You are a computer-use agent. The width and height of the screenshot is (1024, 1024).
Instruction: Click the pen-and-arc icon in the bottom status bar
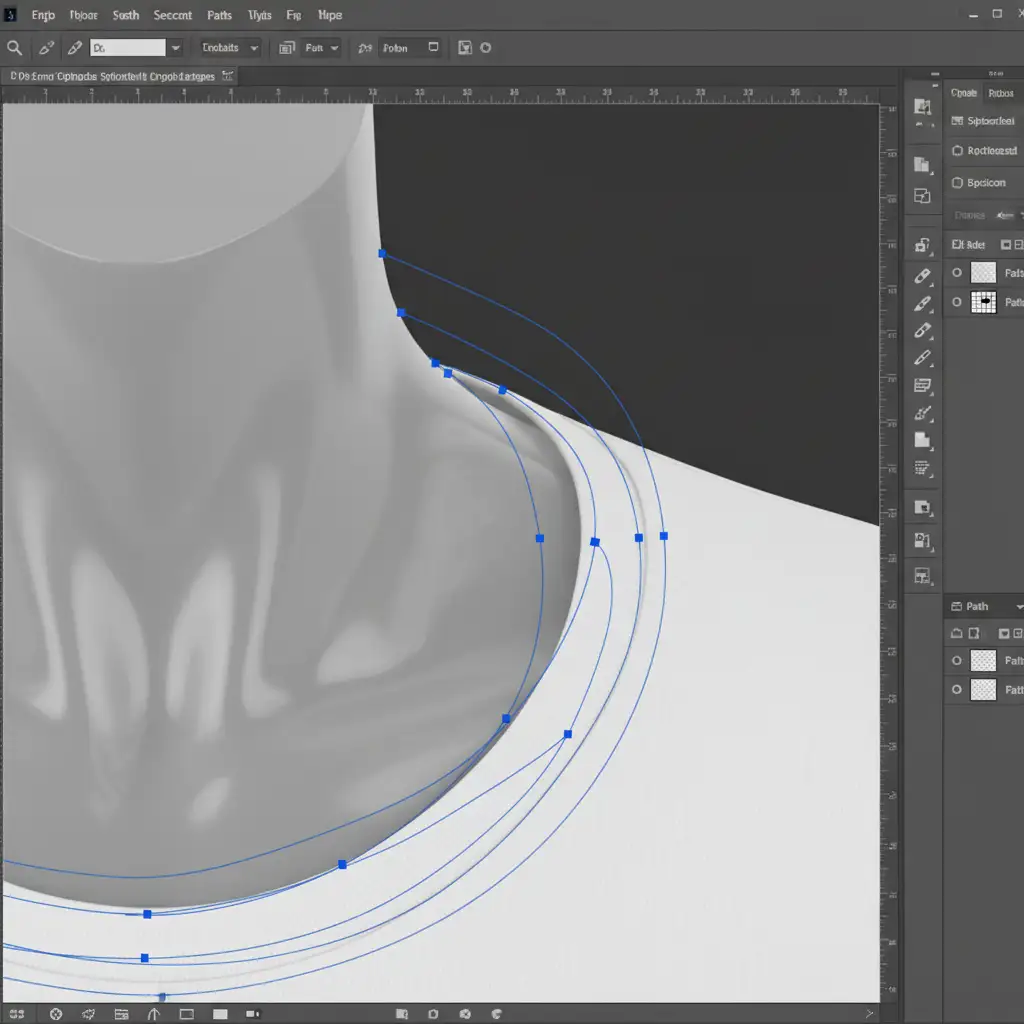tap(153, 1014)
